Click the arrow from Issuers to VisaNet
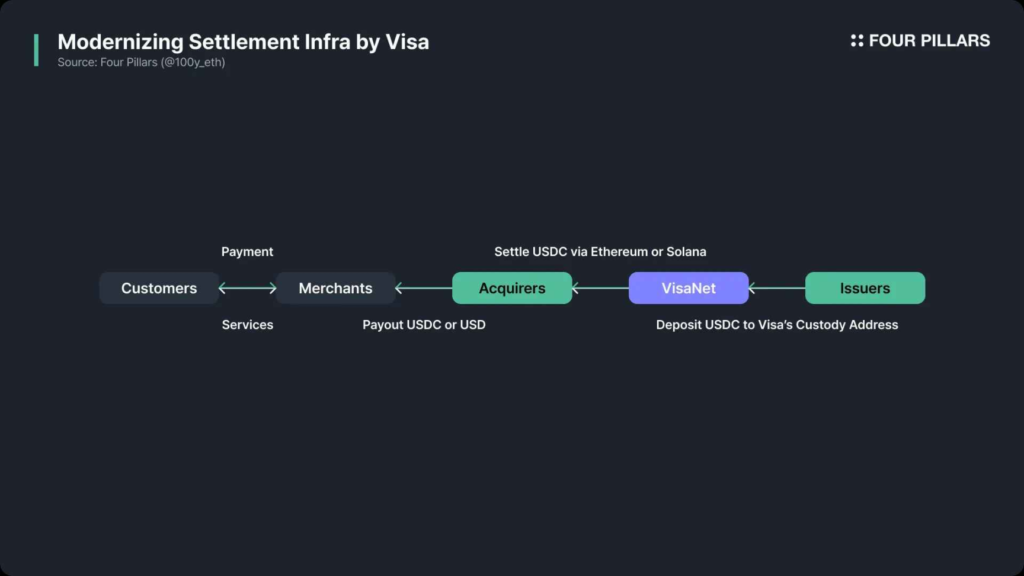1024x576 pixels. coord(777,288)
